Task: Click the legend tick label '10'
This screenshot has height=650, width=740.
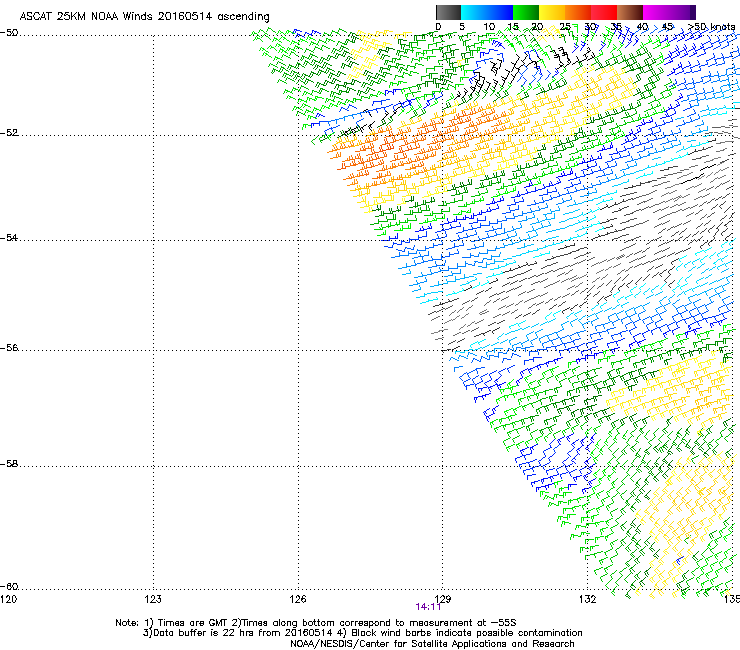Action: pyautogui.click(x=489, y=27)
